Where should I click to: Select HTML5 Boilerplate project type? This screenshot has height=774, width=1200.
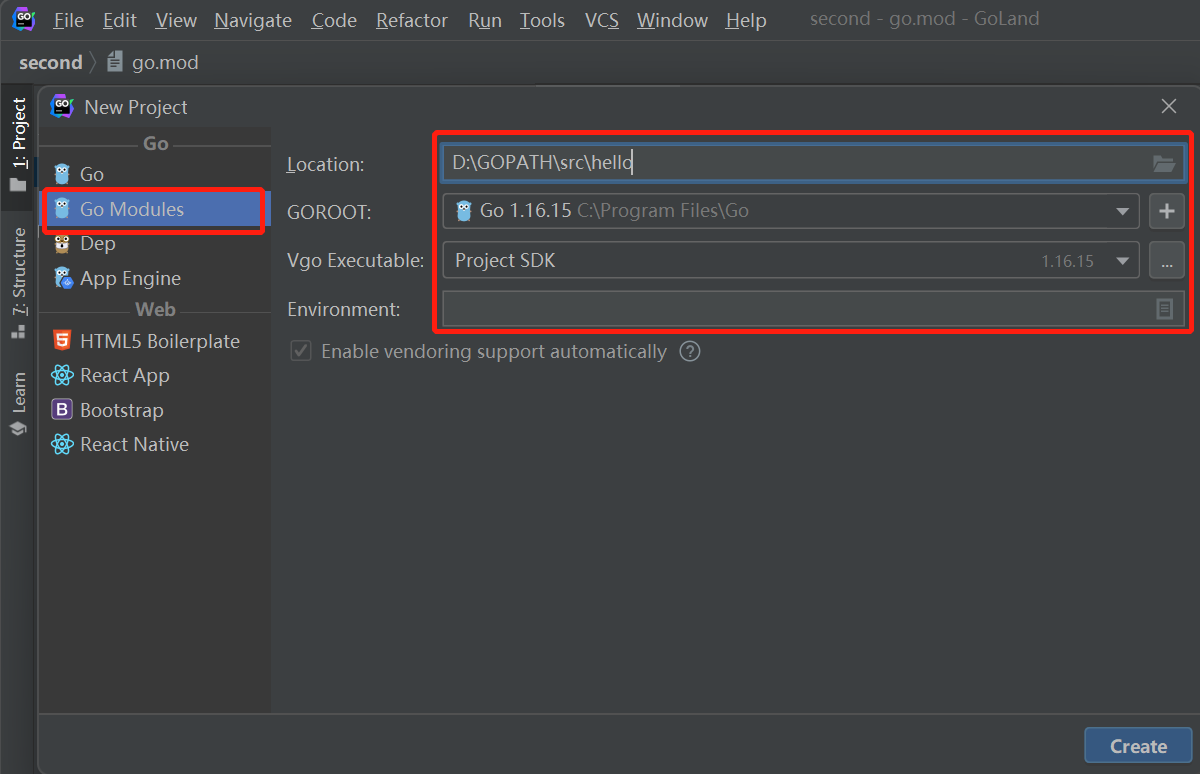[155, 341]
